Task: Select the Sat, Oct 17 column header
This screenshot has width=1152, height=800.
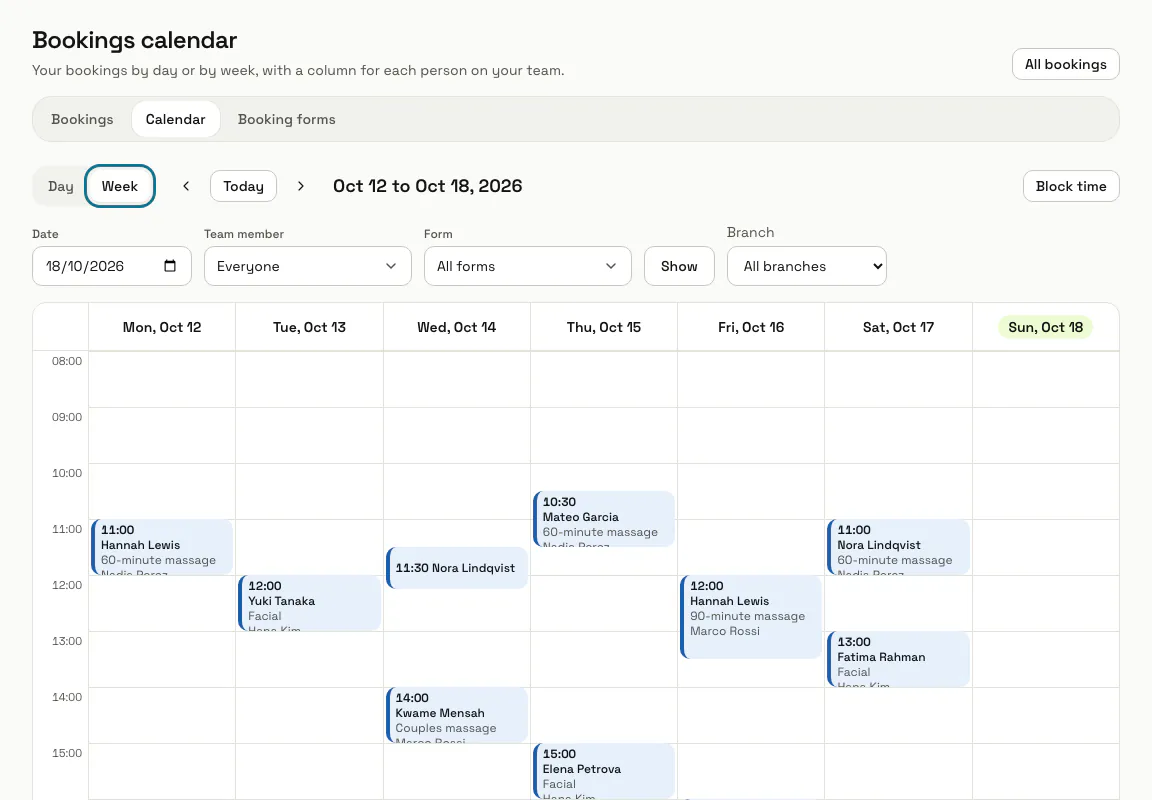Action: (x=899, y=327)
